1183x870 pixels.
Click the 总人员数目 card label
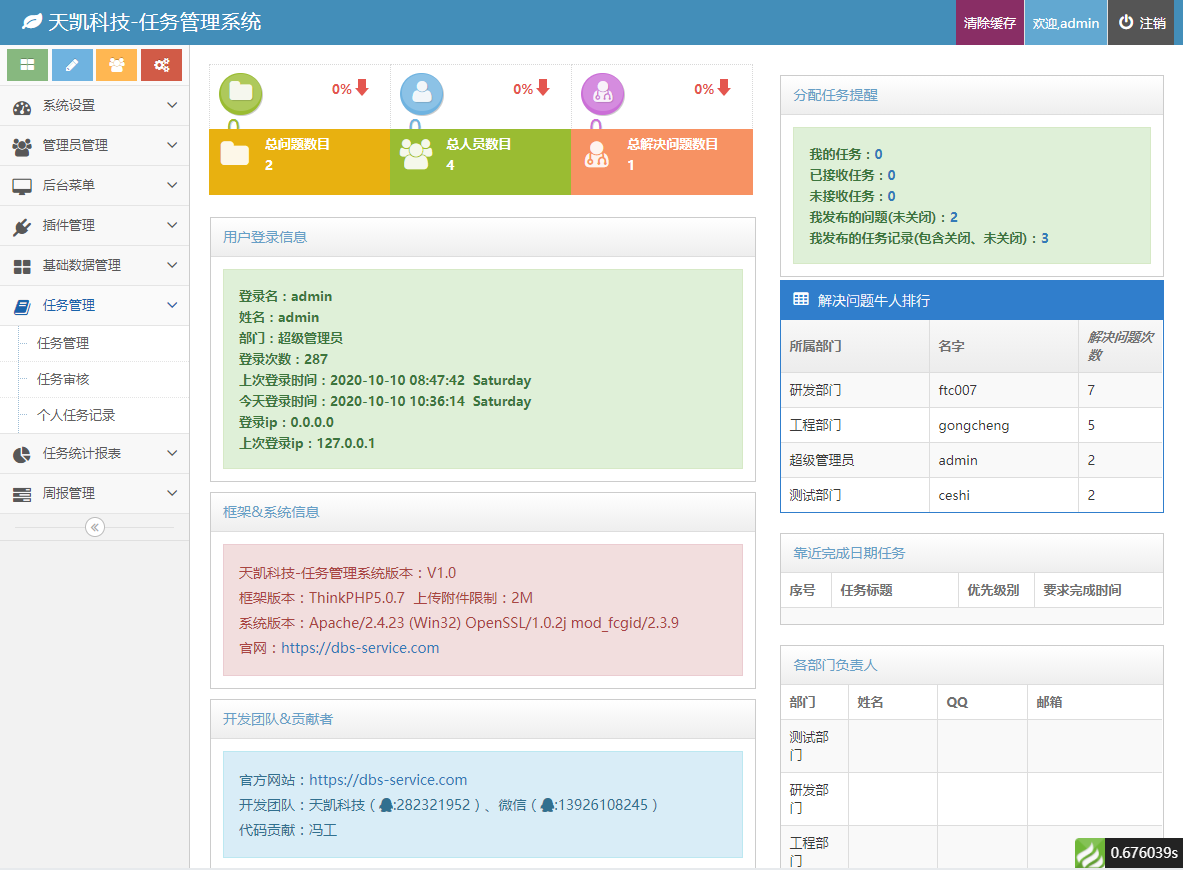[x=478, y=143]
